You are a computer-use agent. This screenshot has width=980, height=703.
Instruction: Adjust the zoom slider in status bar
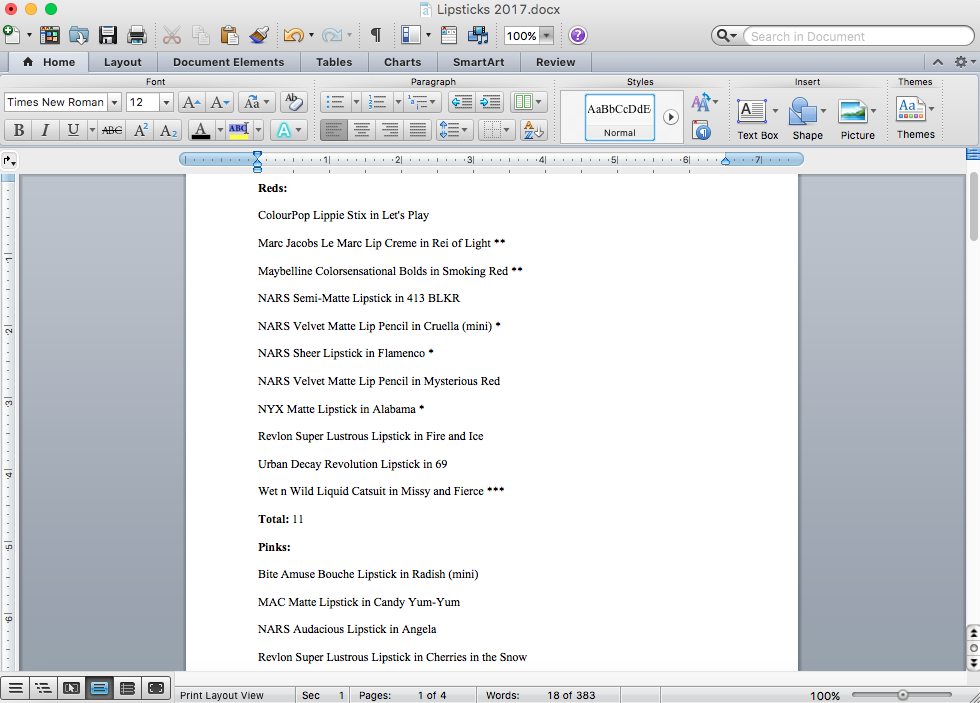pyautogui.click(x=903, y=695)
